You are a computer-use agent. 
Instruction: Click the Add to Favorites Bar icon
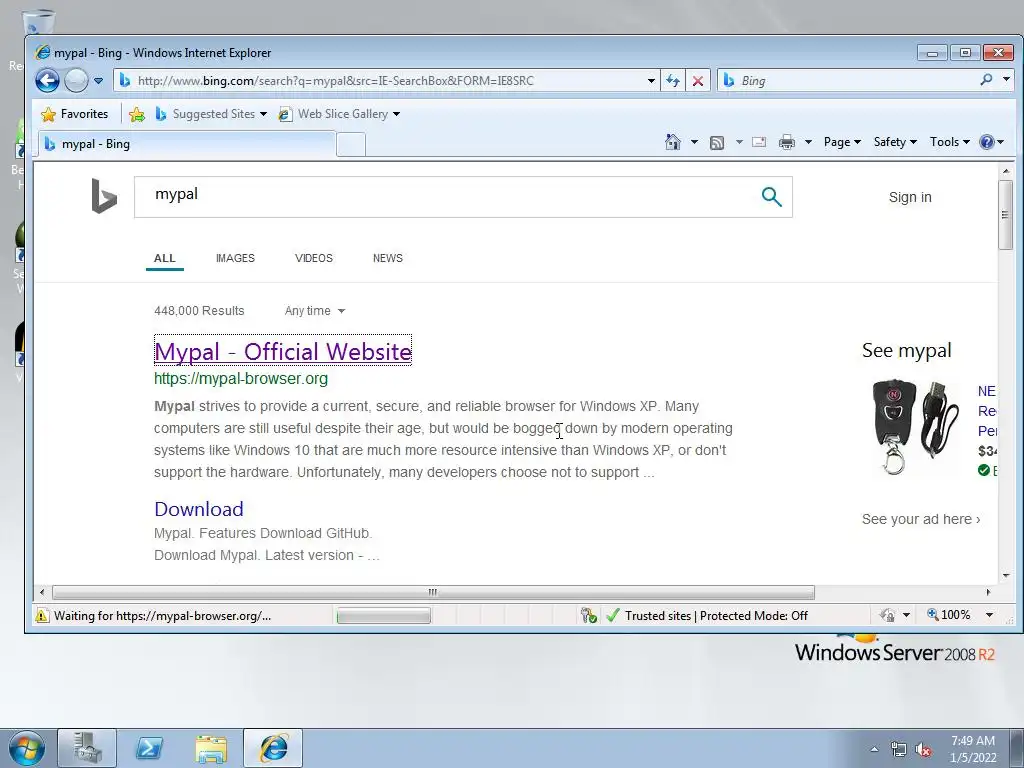pyautogui.click(x=136, y=114)
